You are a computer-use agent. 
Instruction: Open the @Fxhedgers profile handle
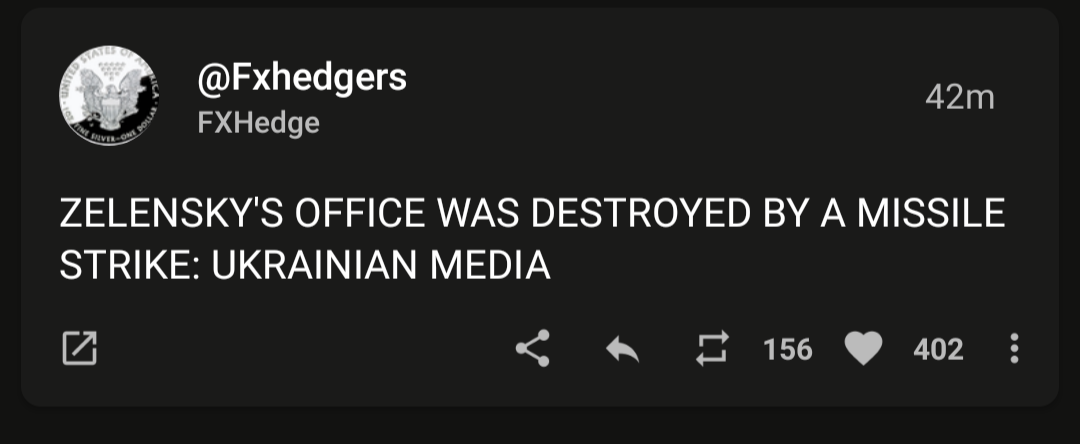pos(302,78)
